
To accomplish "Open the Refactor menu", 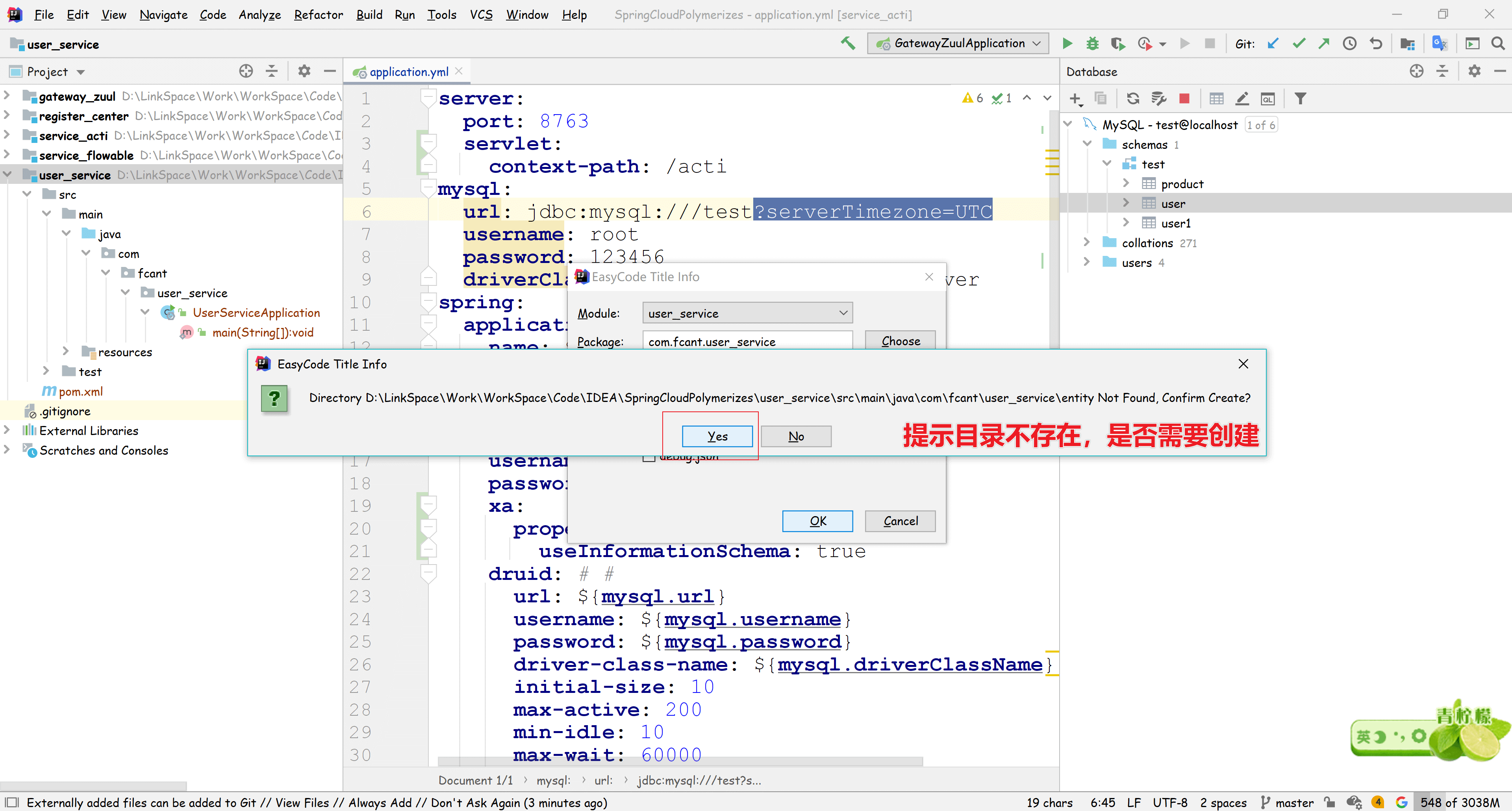I will click(318, 15).
